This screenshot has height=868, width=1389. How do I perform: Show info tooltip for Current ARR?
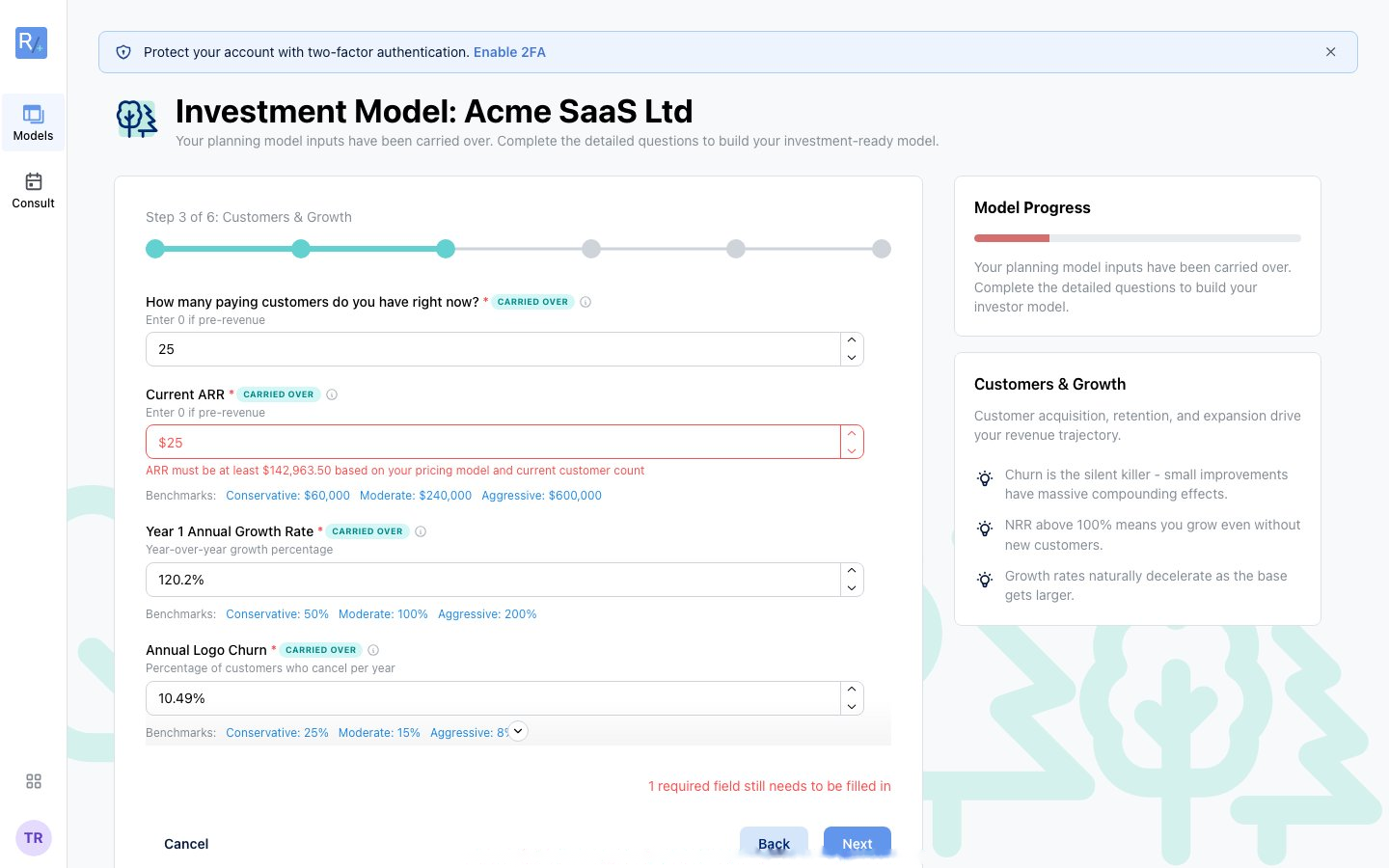[x=332, y=394]
